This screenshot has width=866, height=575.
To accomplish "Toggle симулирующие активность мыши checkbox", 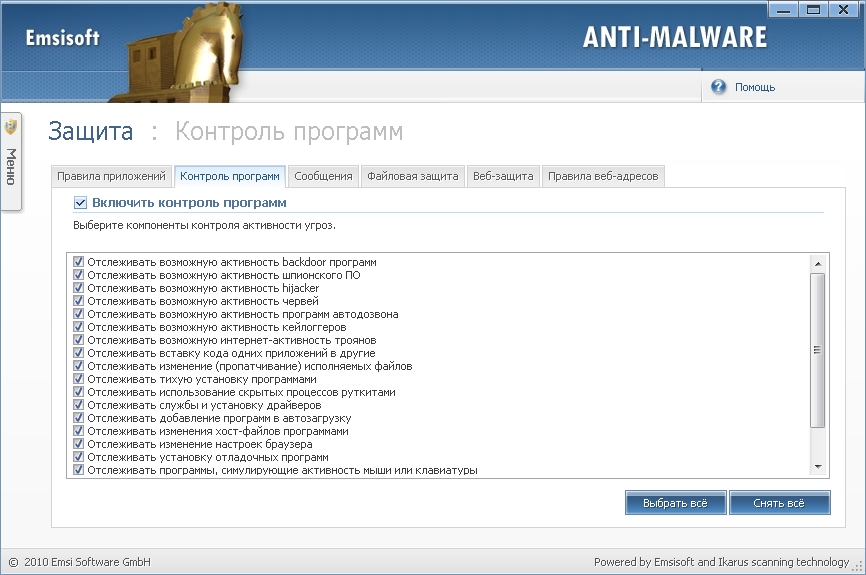I will click(x=78, y=470).
